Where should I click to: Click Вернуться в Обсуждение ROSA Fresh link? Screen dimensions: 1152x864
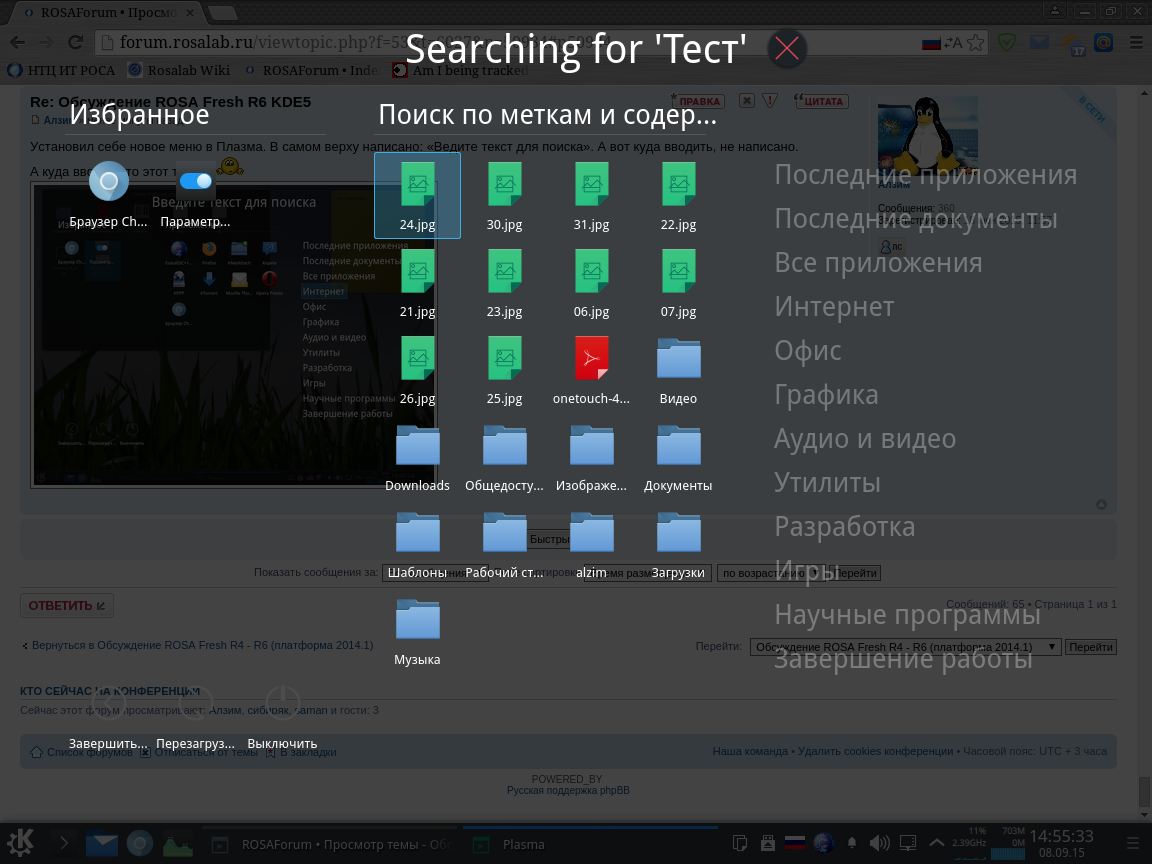click(x=202, y=645)
